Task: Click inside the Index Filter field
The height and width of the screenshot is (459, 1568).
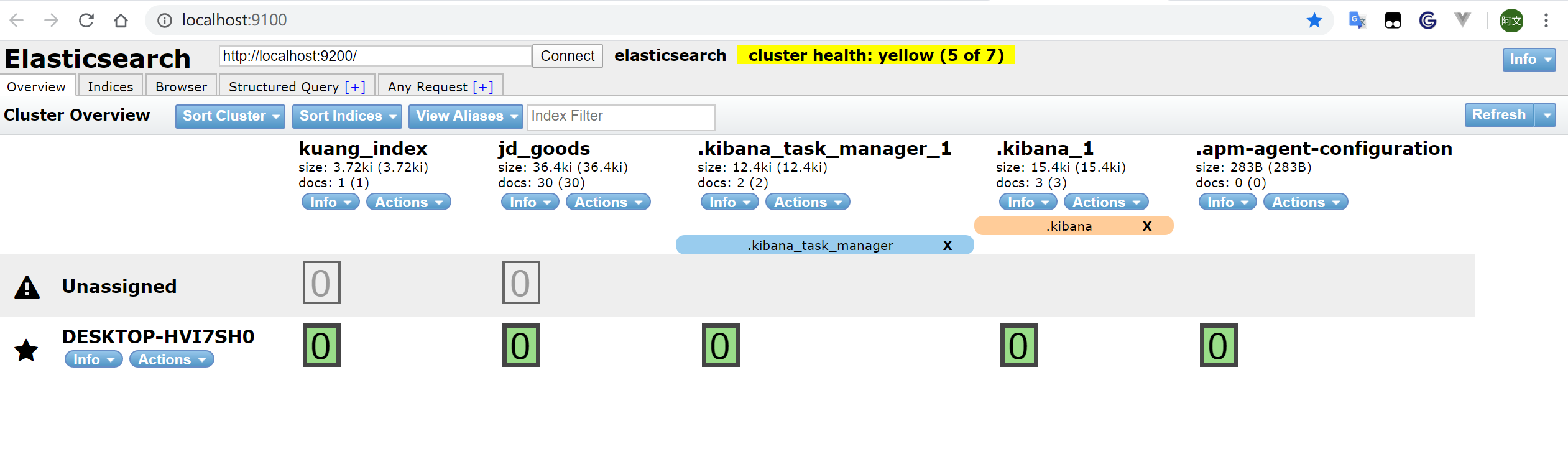Action: 620,116
